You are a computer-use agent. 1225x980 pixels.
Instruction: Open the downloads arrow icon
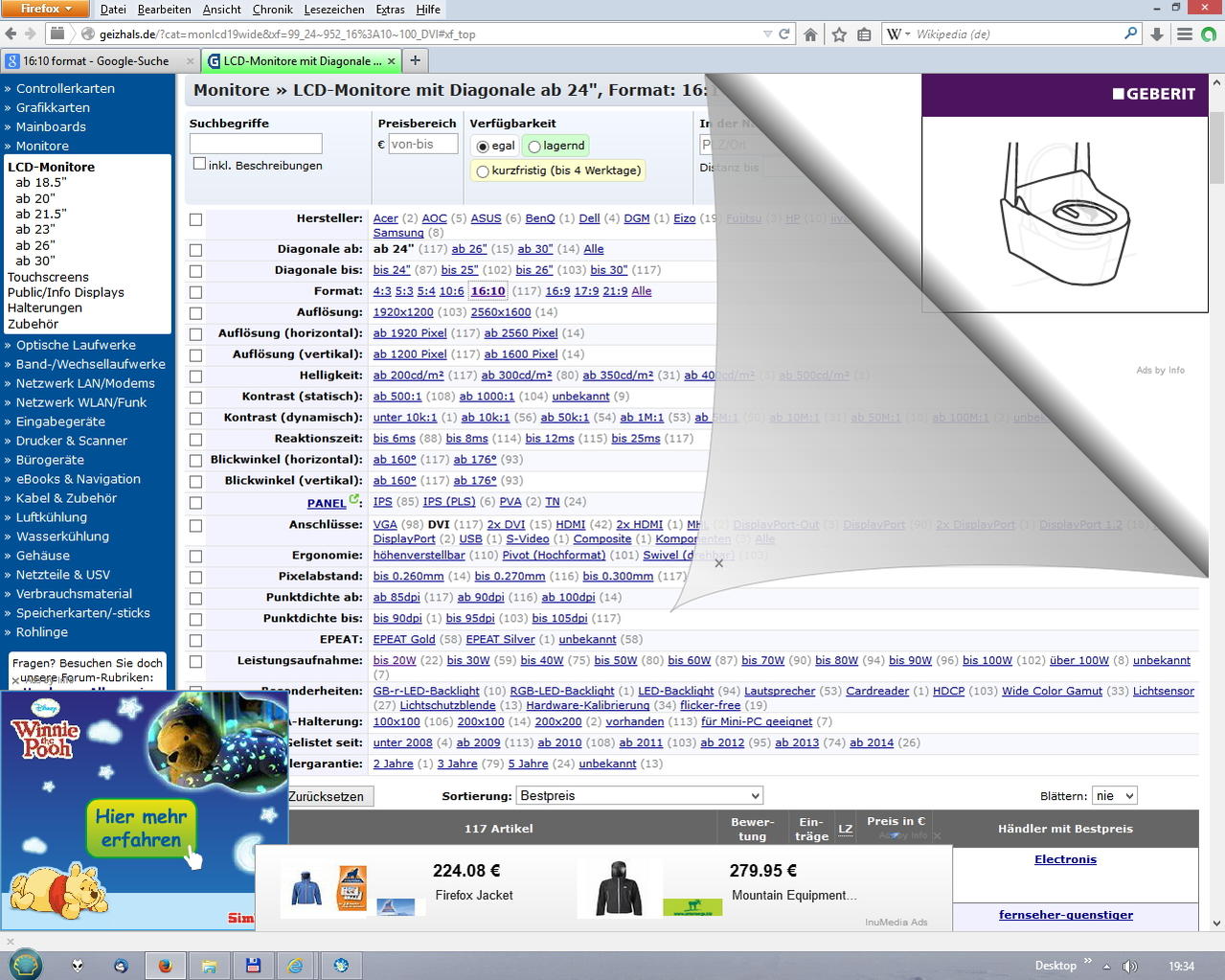[x=1157, y=34]
